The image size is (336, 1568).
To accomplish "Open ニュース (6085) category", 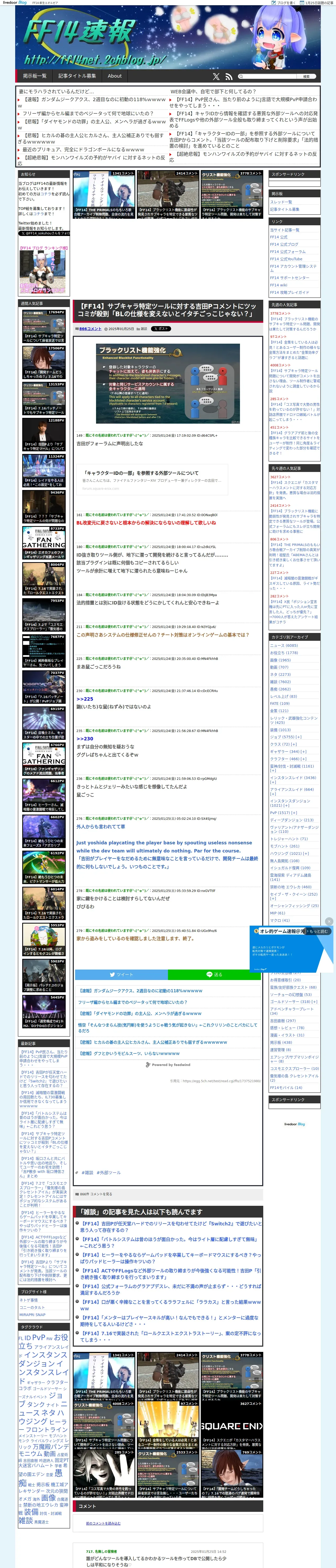I will [x=284, y=645].
